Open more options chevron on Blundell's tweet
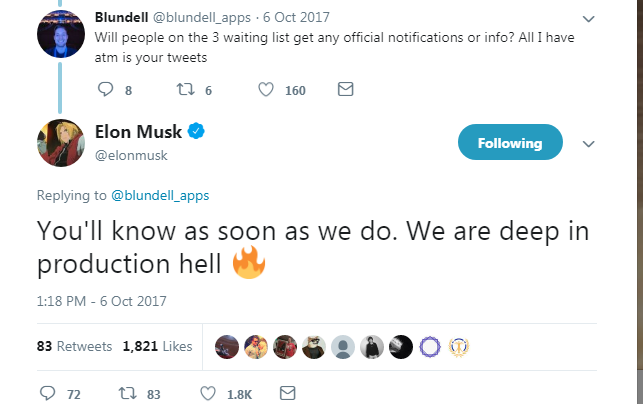 pos(588,19)
